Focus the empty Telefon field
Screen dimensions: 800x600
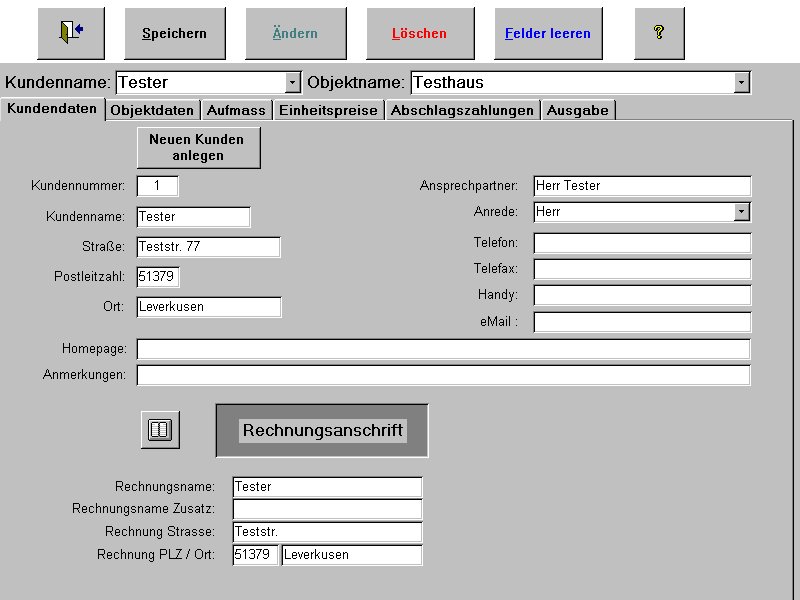642,243
